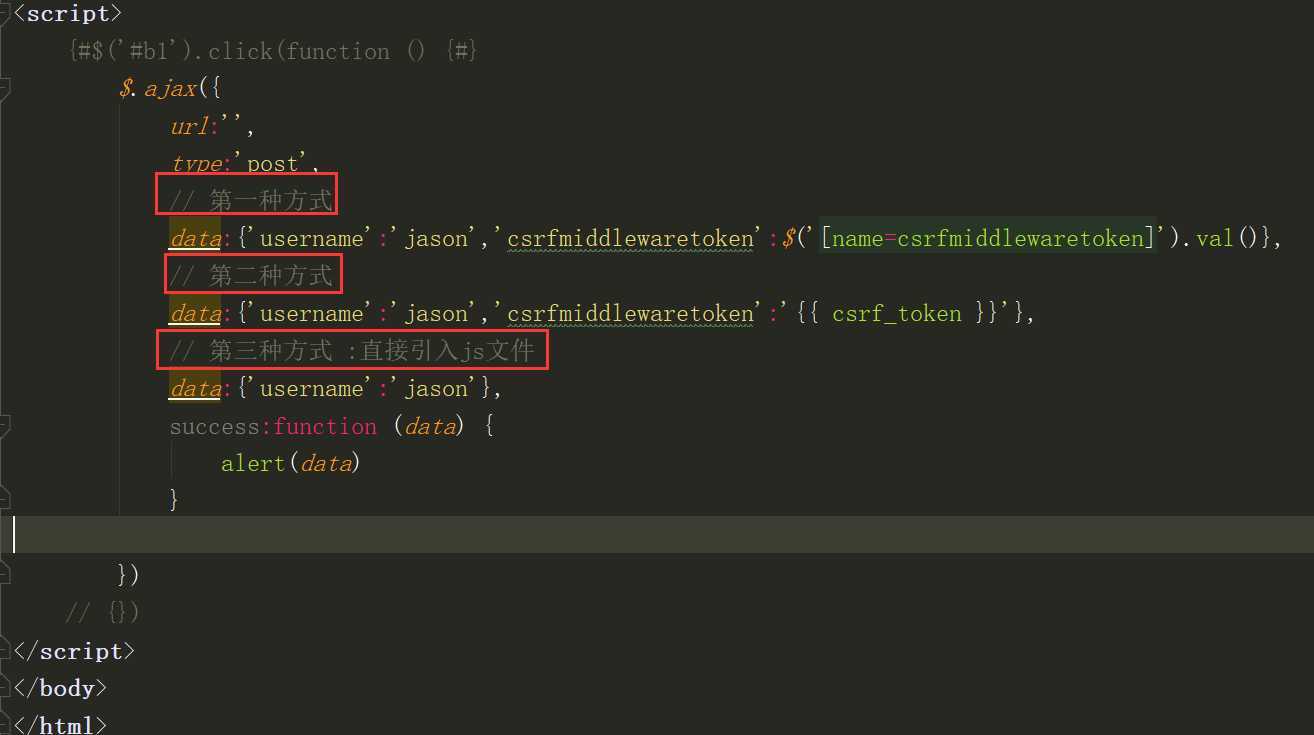The width and height of the screenshot is (1314, 735).
Task: Collapse the fold marker beside success:function
Action: 4,427
